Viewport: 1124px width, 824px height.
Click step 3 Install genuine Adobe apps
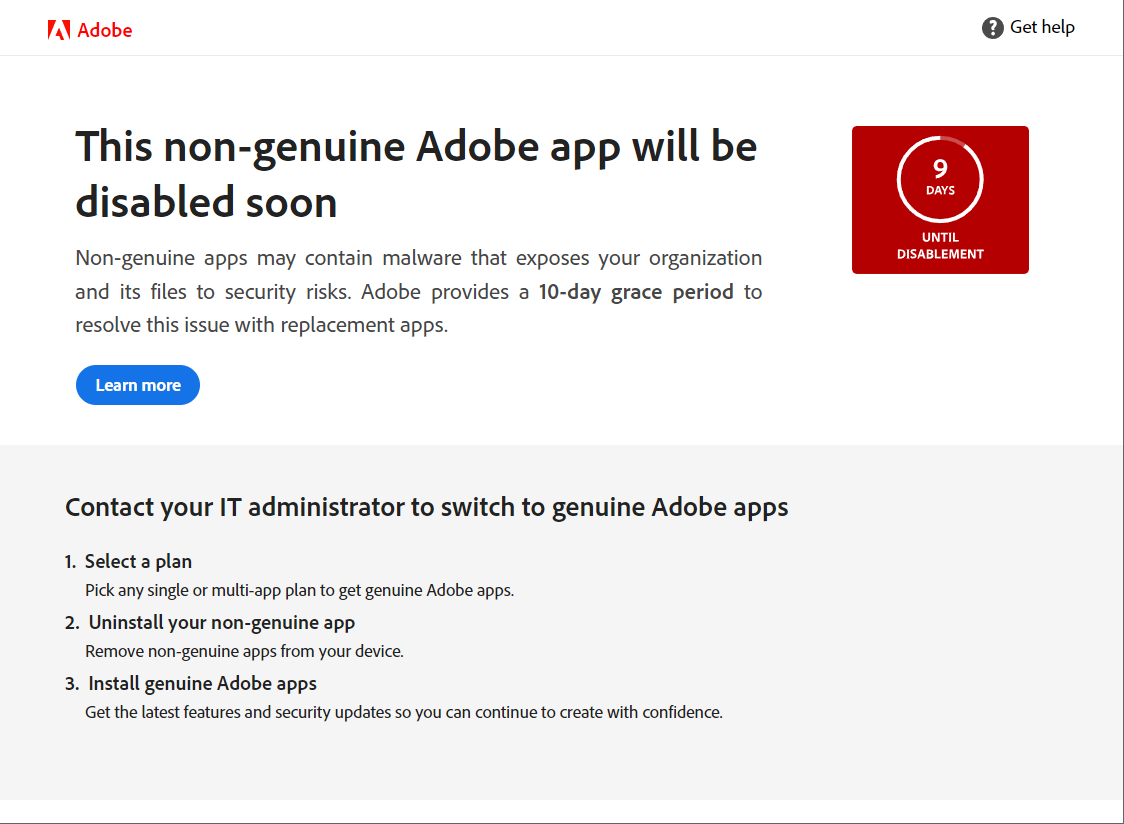click(x=202, y=683)
